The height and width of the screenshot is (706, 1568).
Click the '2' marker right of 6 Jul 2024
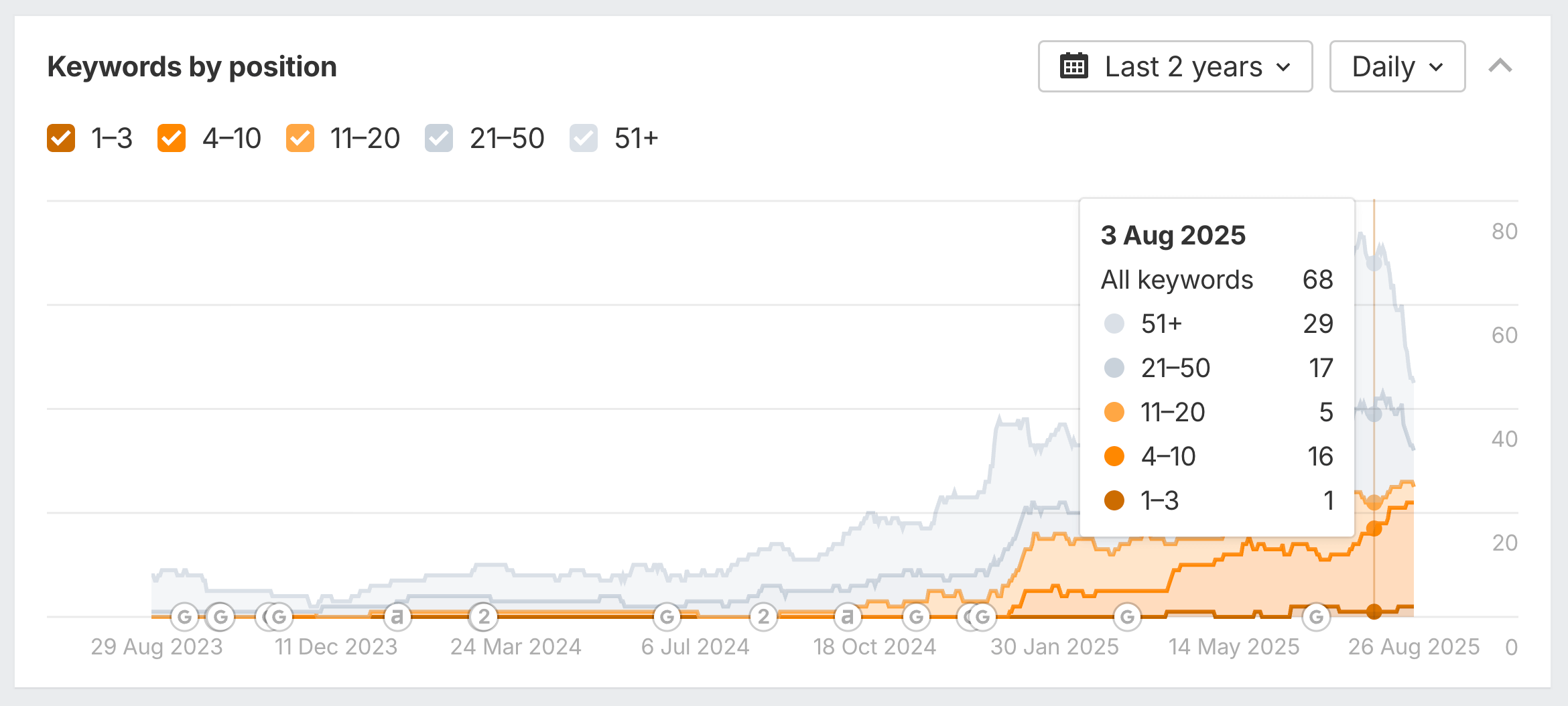(x=763, y=616)
